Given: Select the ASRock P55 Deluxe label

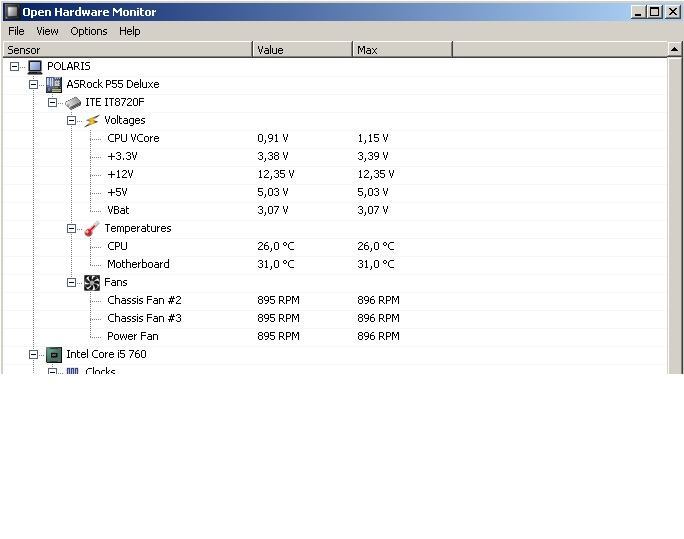Looking at the screenshot, I should click(x=113, y=84).
